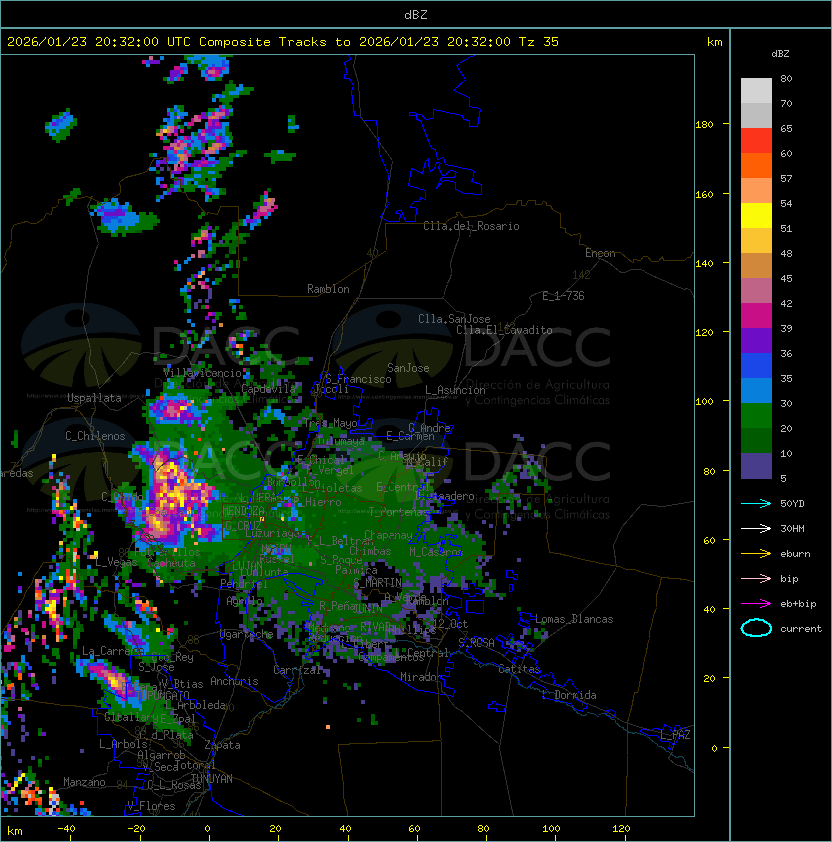Click the 'Clla.del_Rosario' place label

(471, 226)
